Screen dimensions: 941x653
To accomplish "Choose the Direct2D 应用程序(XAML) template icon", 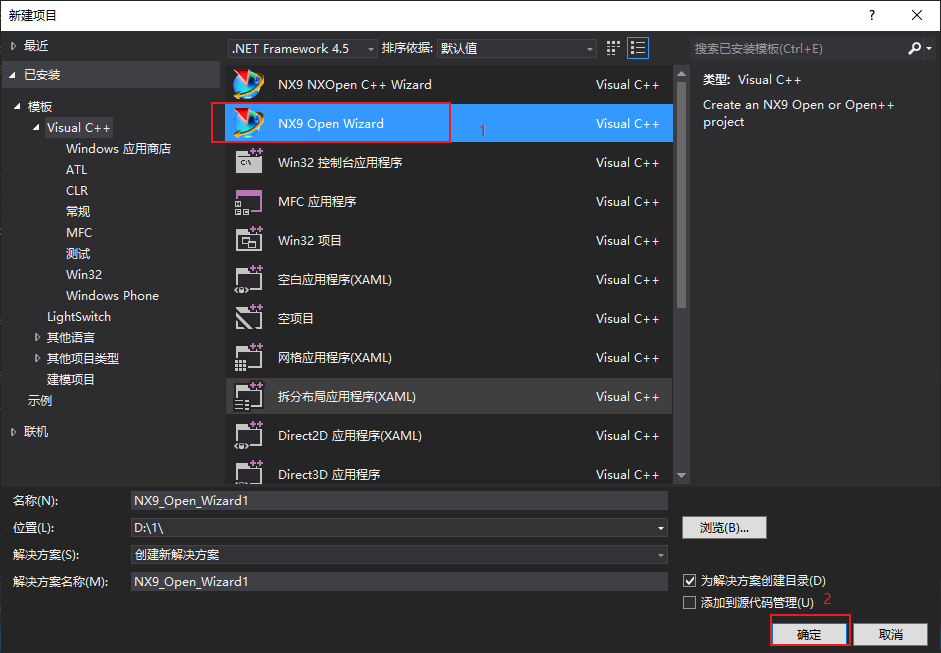I will 248,436.
